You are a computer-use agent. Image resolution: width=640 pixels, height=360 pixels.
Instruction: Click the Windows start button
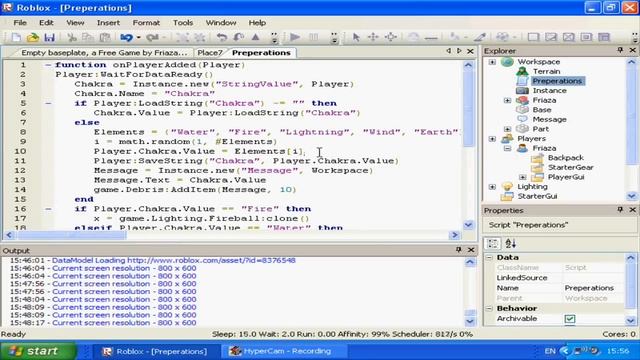(x=38, y=351)
